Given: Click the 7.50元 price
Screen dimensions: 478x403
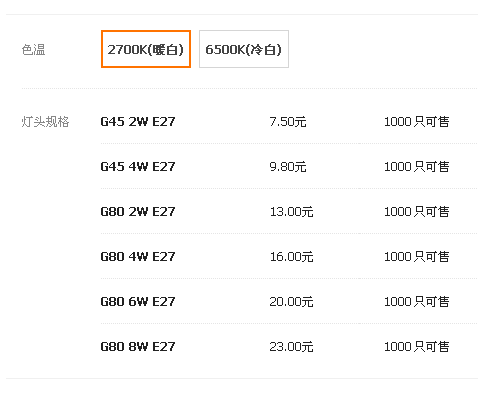Looking at the screenshot, I should point(288,122).
